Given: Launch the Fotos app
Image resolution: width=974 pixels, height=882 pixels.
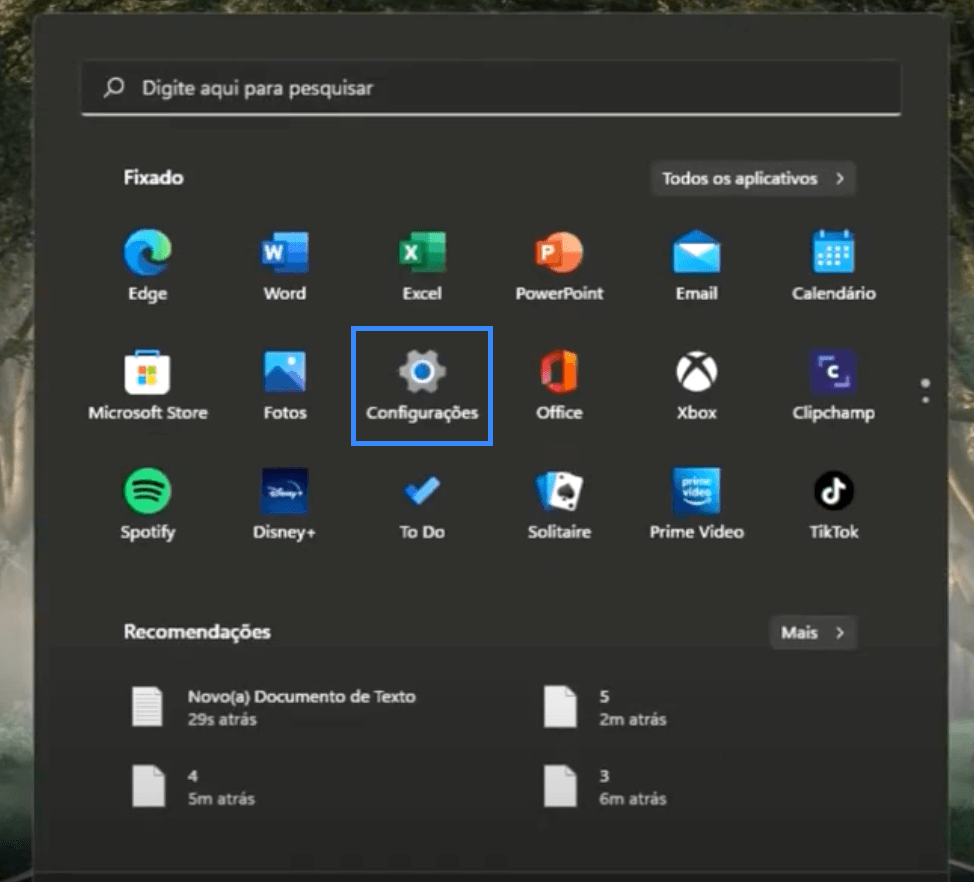Looking at the screenshot, I should pyautogui.click(x=283, y=385).
